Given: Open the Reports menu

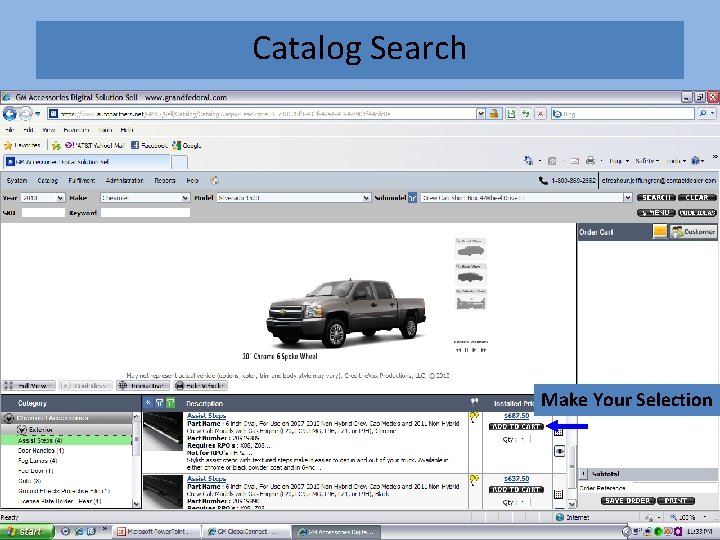Looking at the screenshot, I should (165, 180).
